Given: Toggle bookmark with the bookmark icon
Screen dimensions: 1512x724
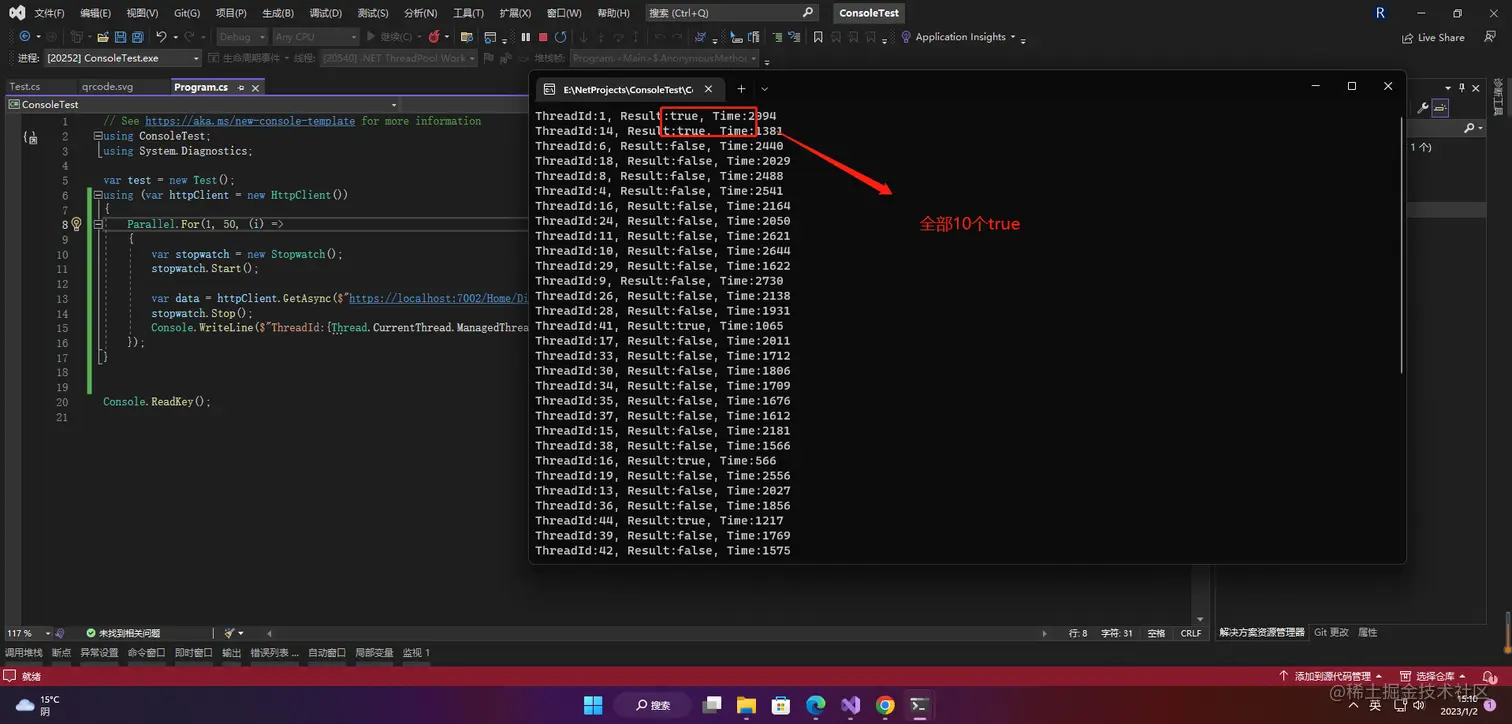Looking at the screenshot, I should click(x=818, y=37).
